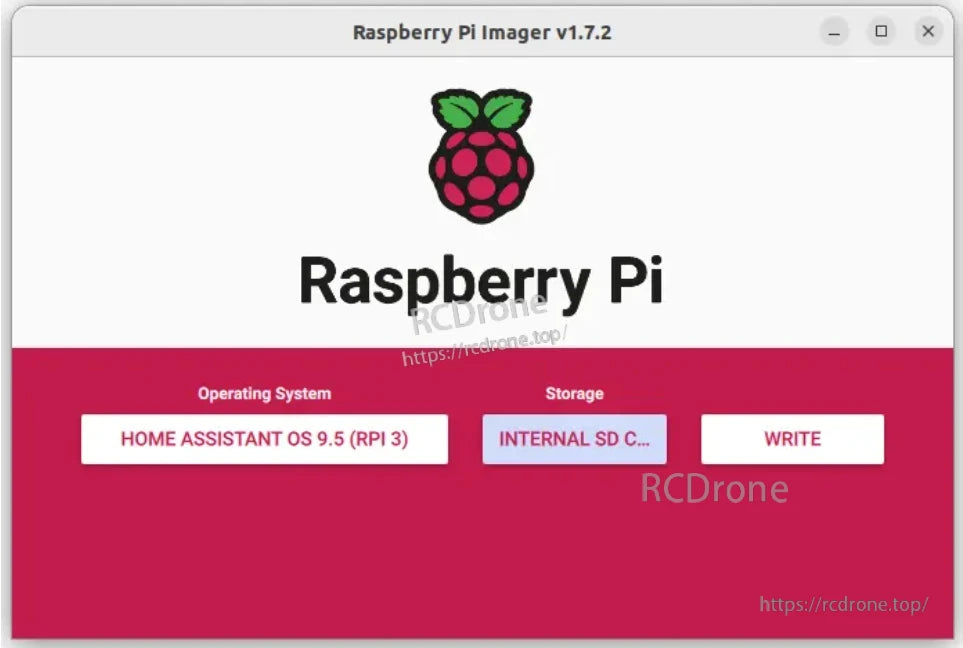Click the RCDrone watermark text

pyautogui.click(x=712, y=489)
